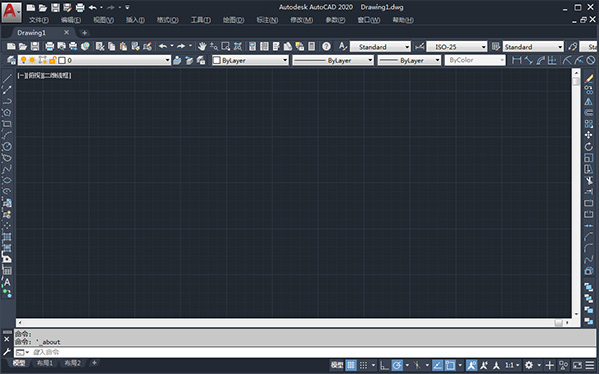Click the Plot printer icon in the standard toolbar
The image size is (600, 374).
[x=49, y=47]
